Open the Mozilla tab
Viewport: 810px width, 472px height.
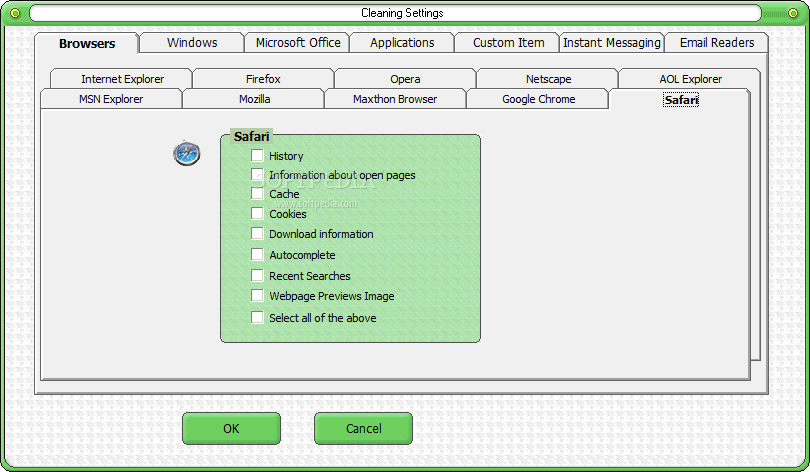(x=254, y=99)
